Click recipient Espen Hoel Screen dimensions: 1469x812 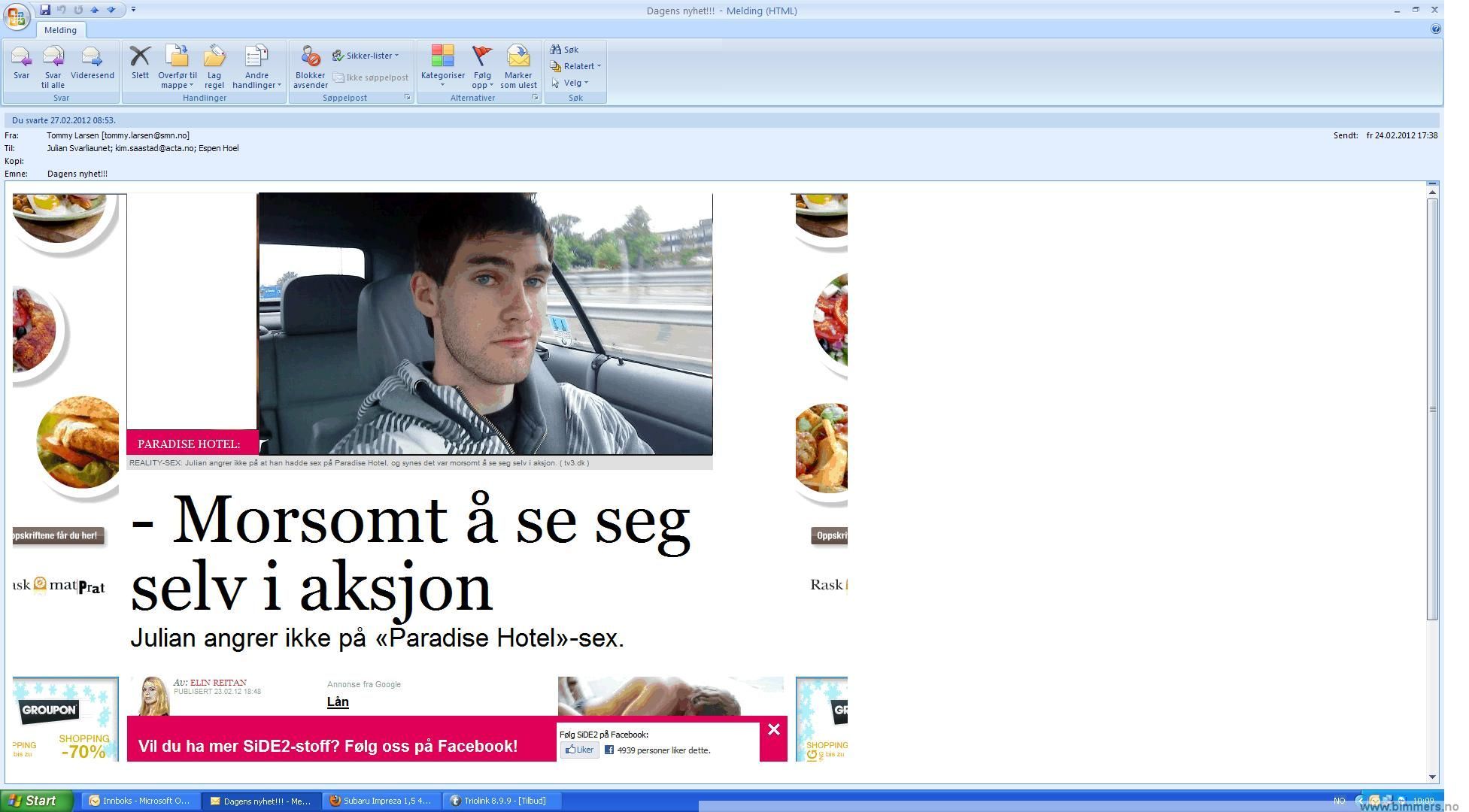(219, 148)
